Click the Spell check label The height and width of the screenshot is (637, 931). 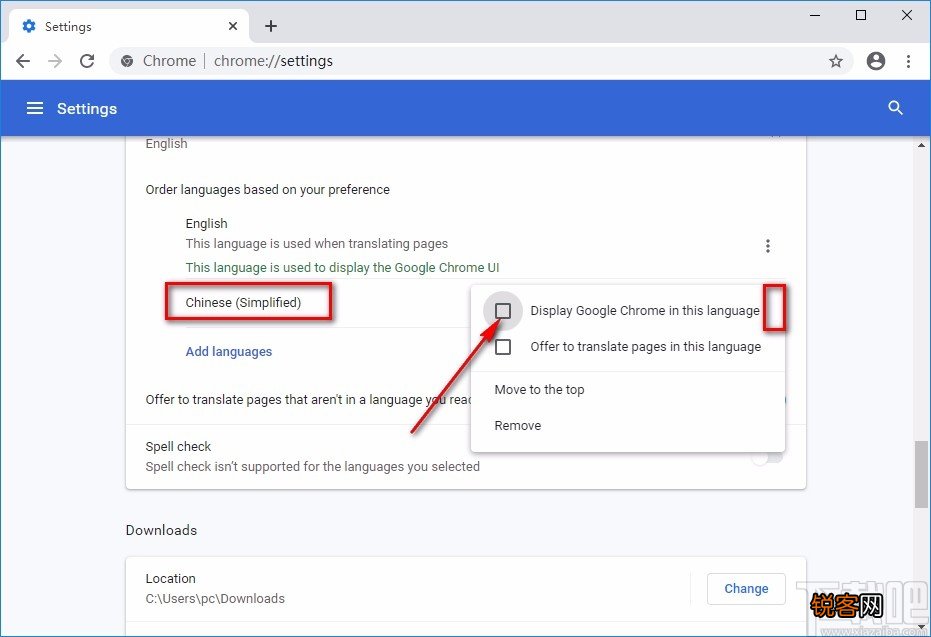178,446
